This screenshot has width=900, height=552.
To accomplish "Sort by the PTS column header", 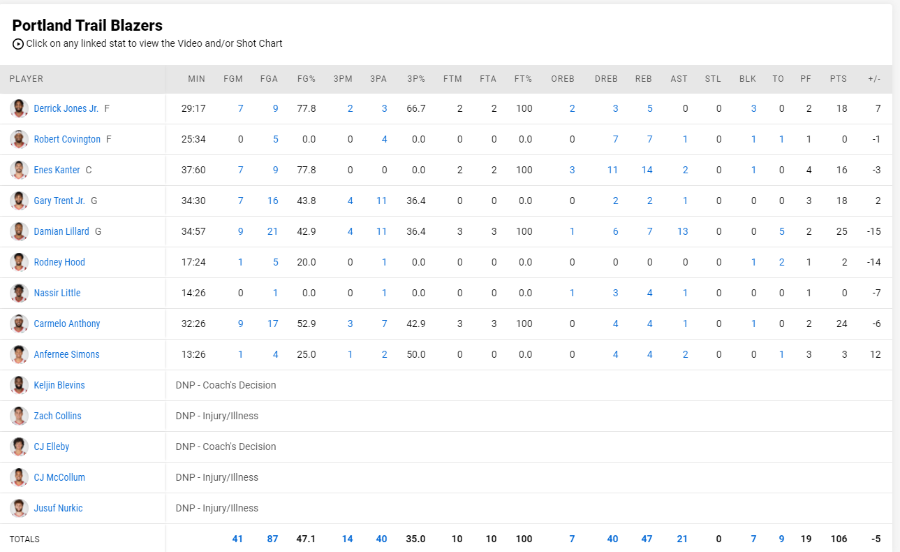I will [x=838, y=79].
